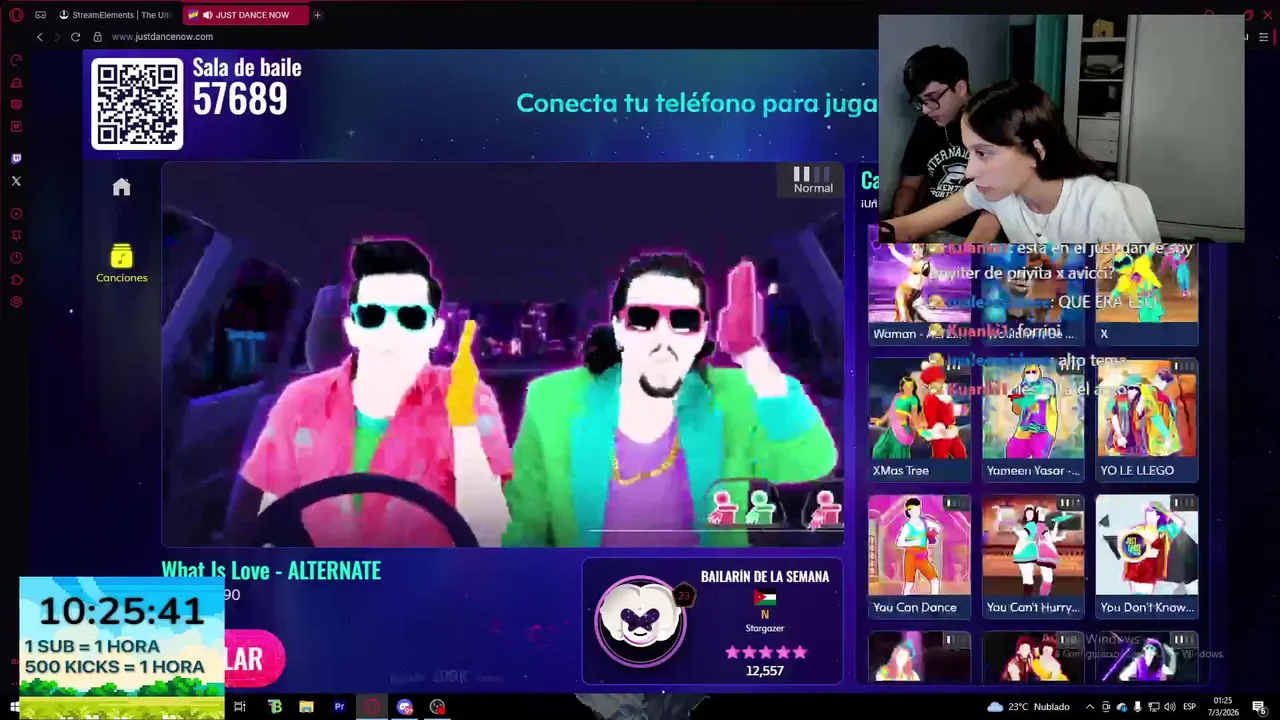Open the Opera GX menu logo
1280x720 pixels.
[16, 15]
